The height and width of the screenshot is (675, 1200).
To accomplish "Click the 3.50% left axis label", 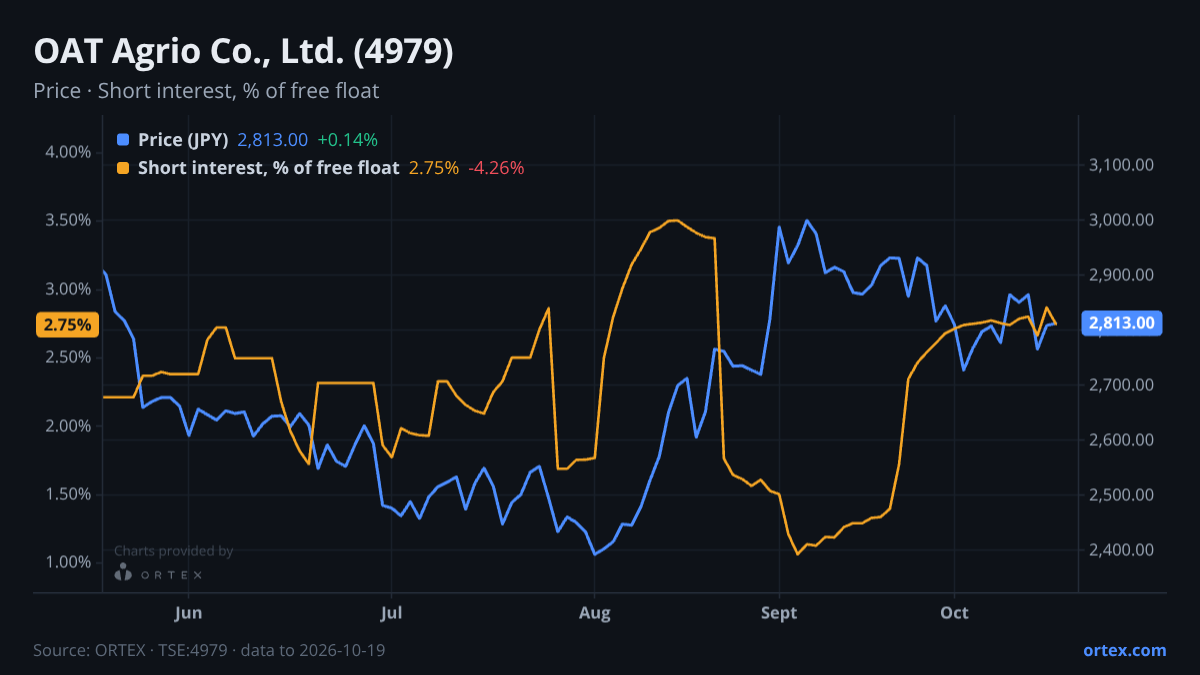I will pos(69,220).
